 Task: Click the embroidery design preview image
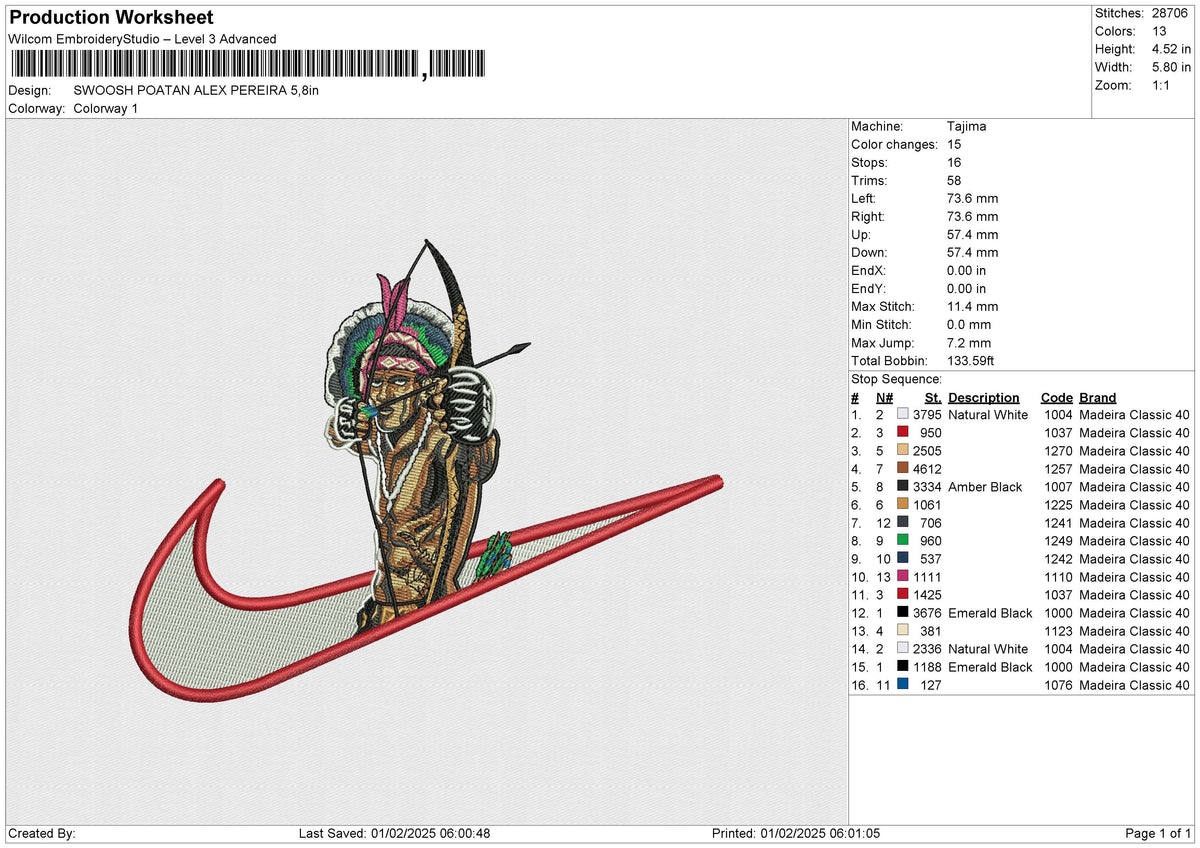427,471
